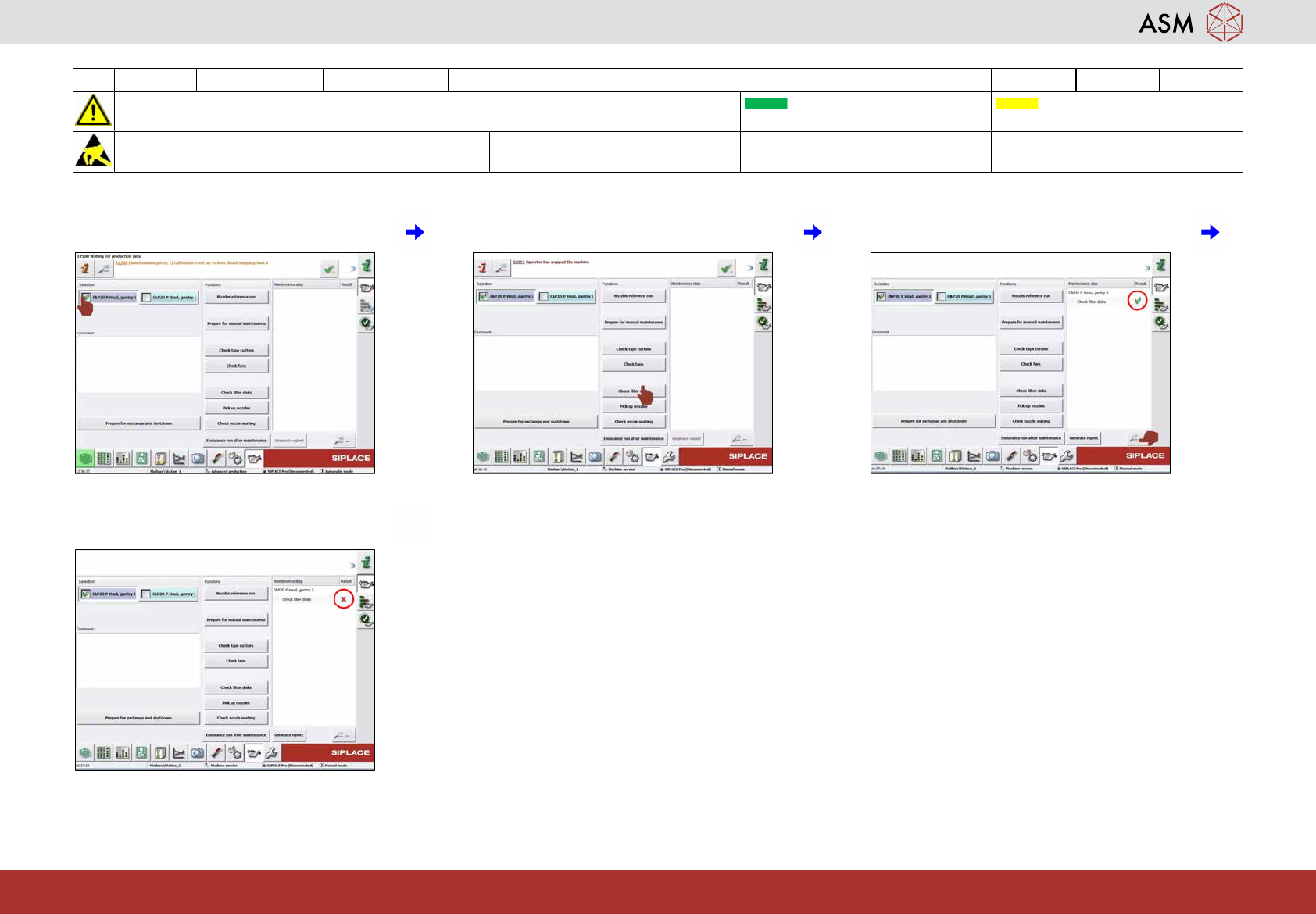Viewport: 1316px width, 914px height.
Task: Click the red info icon on the 32551 screen
Action: 483,267
